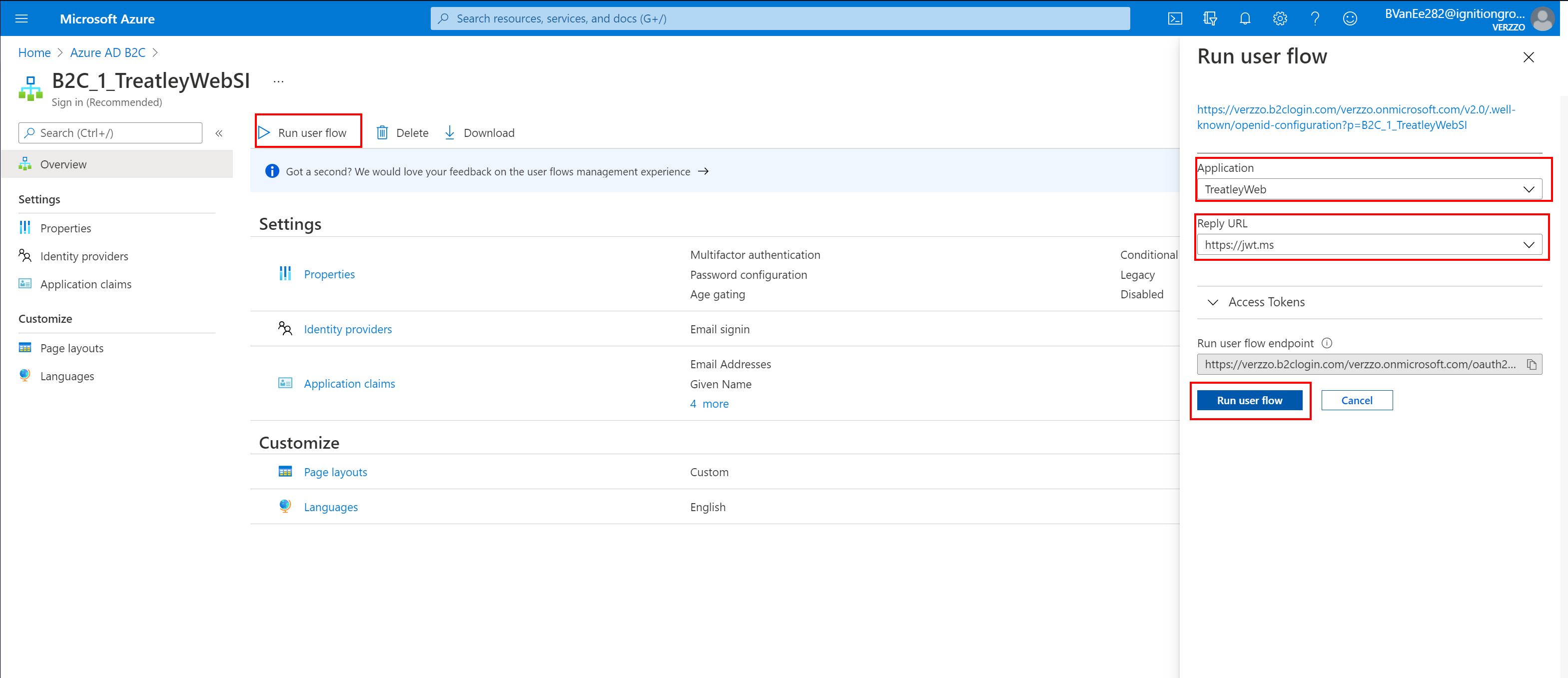This screenshot has width=1568, height=678.
Task: Click the blue Run user flow button
Action: (1249, 401)
